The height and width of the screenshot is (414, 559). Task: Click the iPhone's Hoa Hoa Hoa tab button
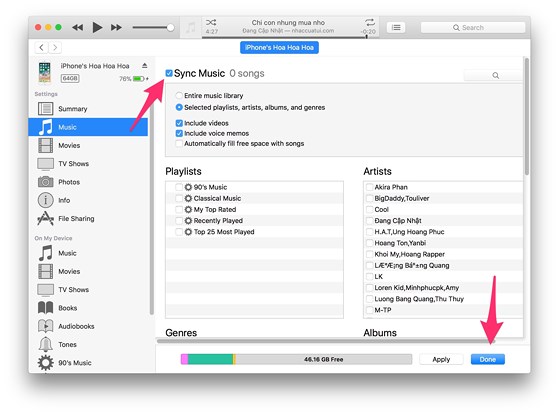(279, 47)
